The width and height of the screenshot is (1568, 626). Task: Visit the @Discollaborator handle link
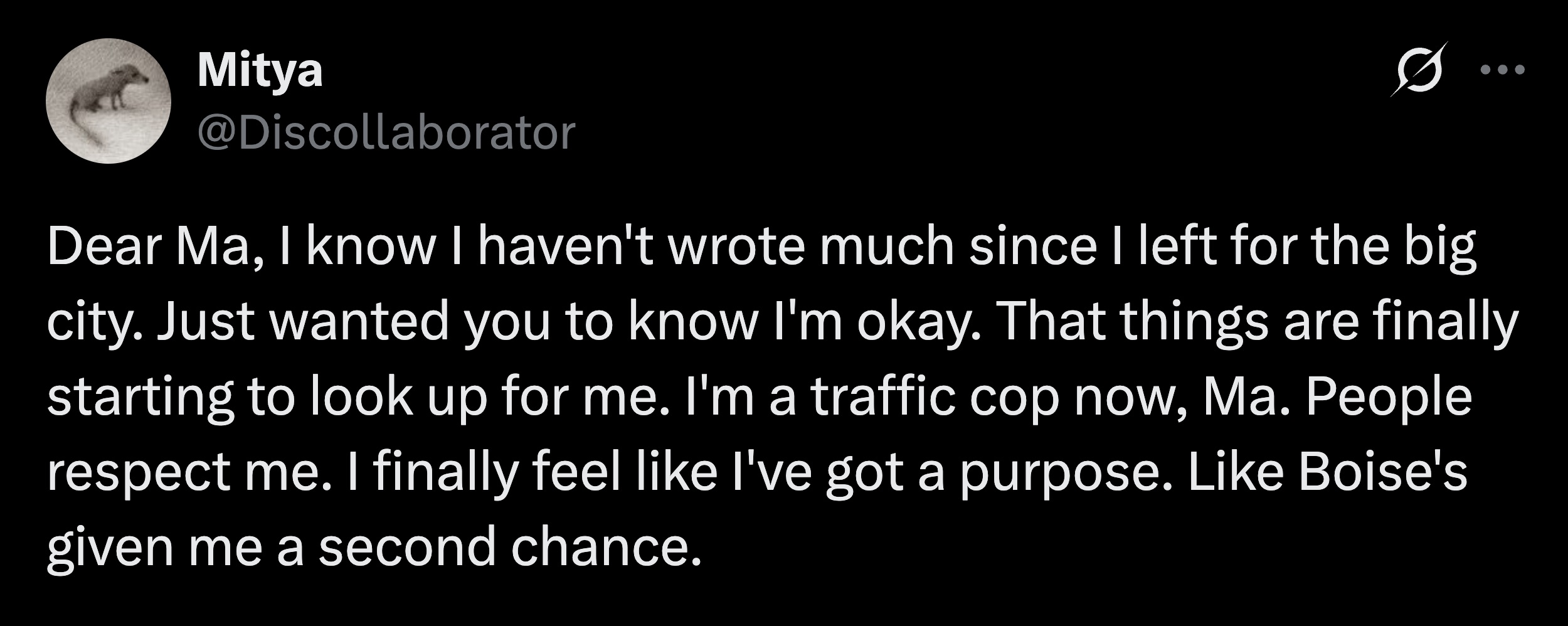click(386, 133)
